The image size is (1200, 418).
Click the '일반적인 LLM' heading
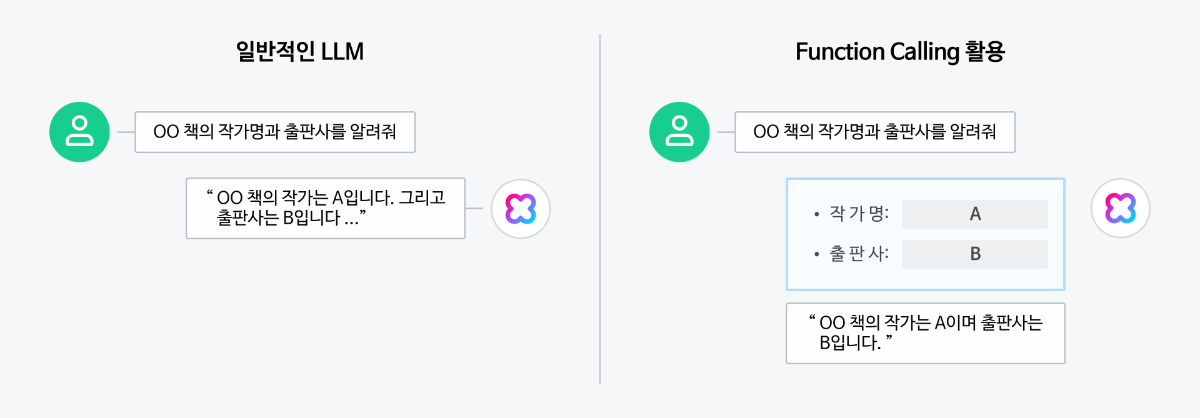point(292,53)
